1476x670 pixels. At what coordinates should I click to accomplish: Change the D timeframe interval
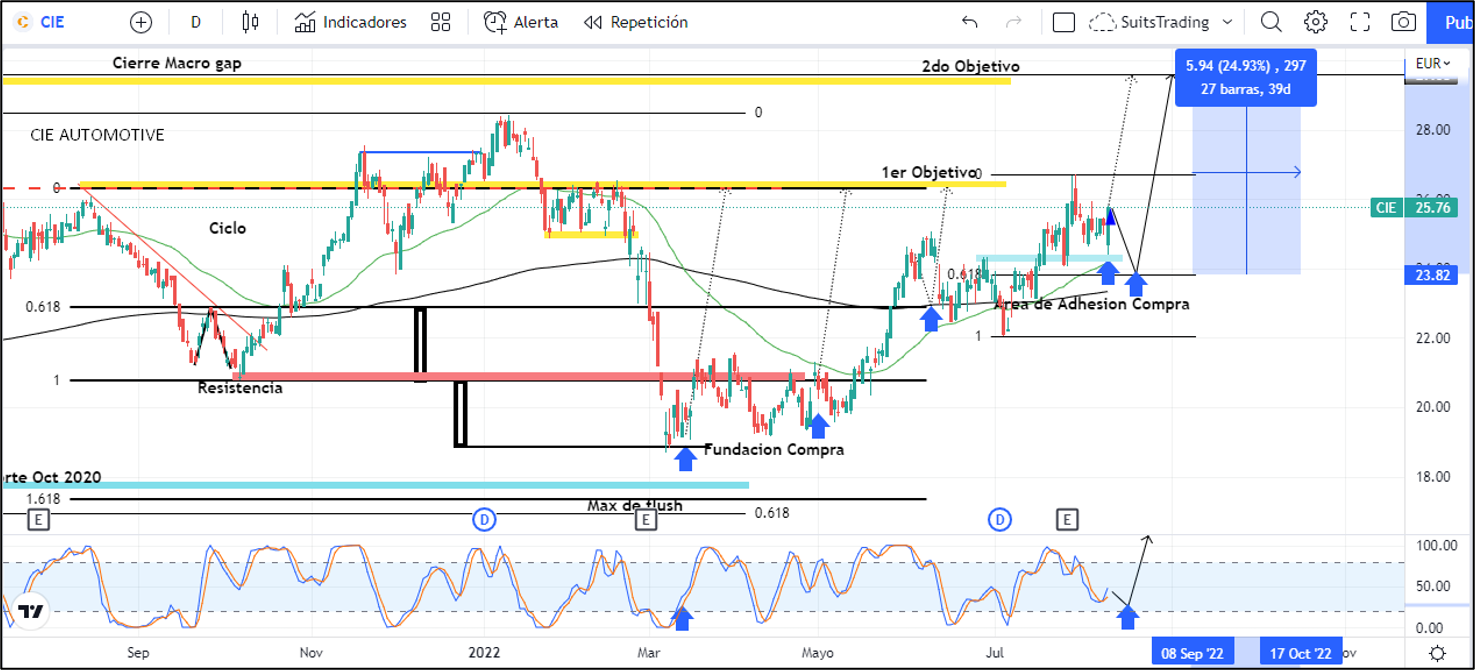195,22
